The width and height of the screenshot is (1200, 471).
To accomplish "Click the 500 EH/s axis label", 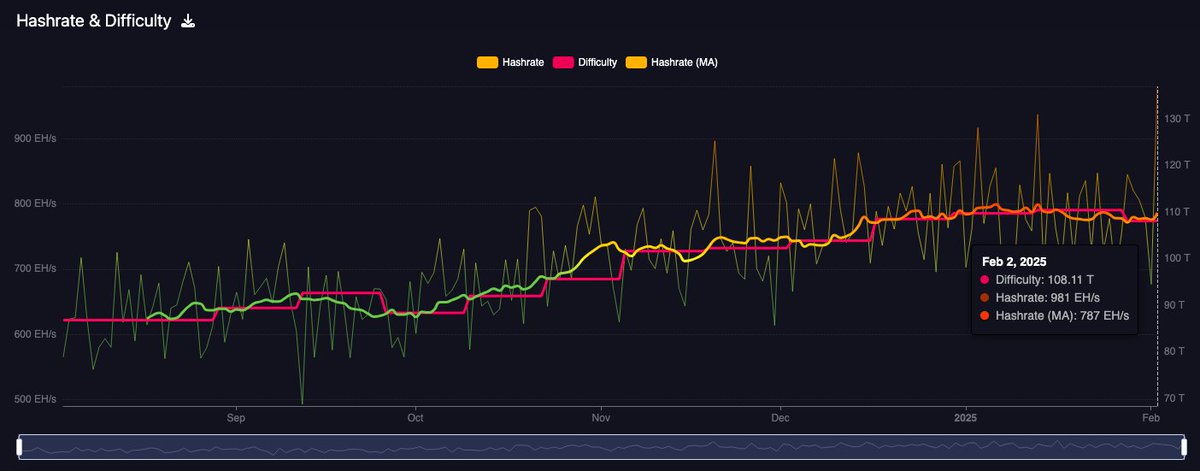I will [x=36, y=400].
